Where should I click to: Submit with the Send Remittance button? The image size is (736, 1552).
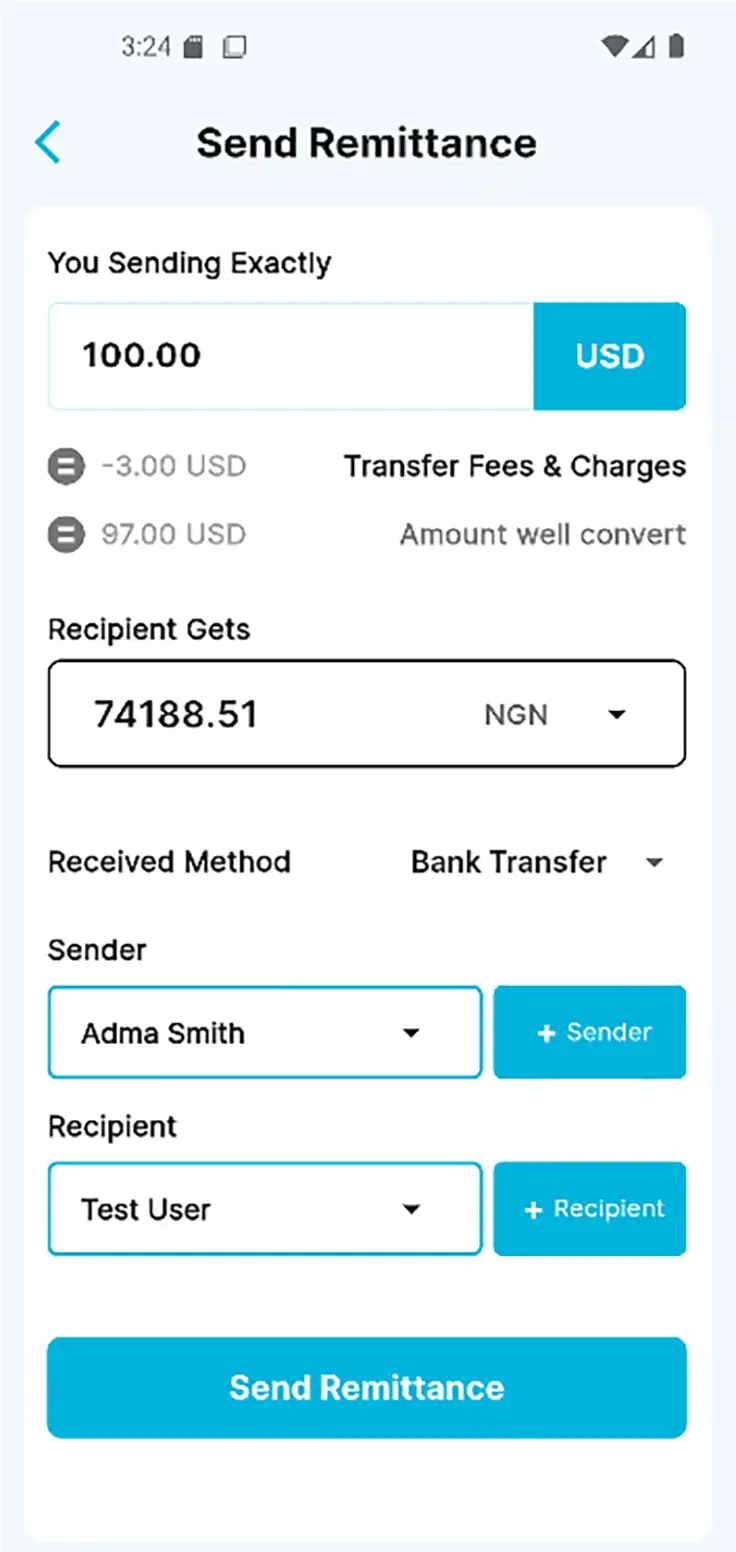[367, 1387]
